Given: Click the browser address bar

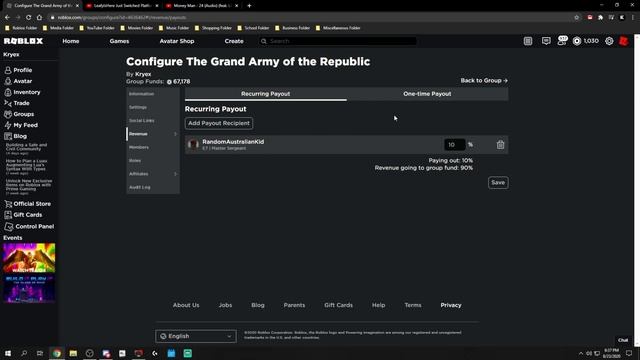Looking at the screenshot, I should point(310,18).
